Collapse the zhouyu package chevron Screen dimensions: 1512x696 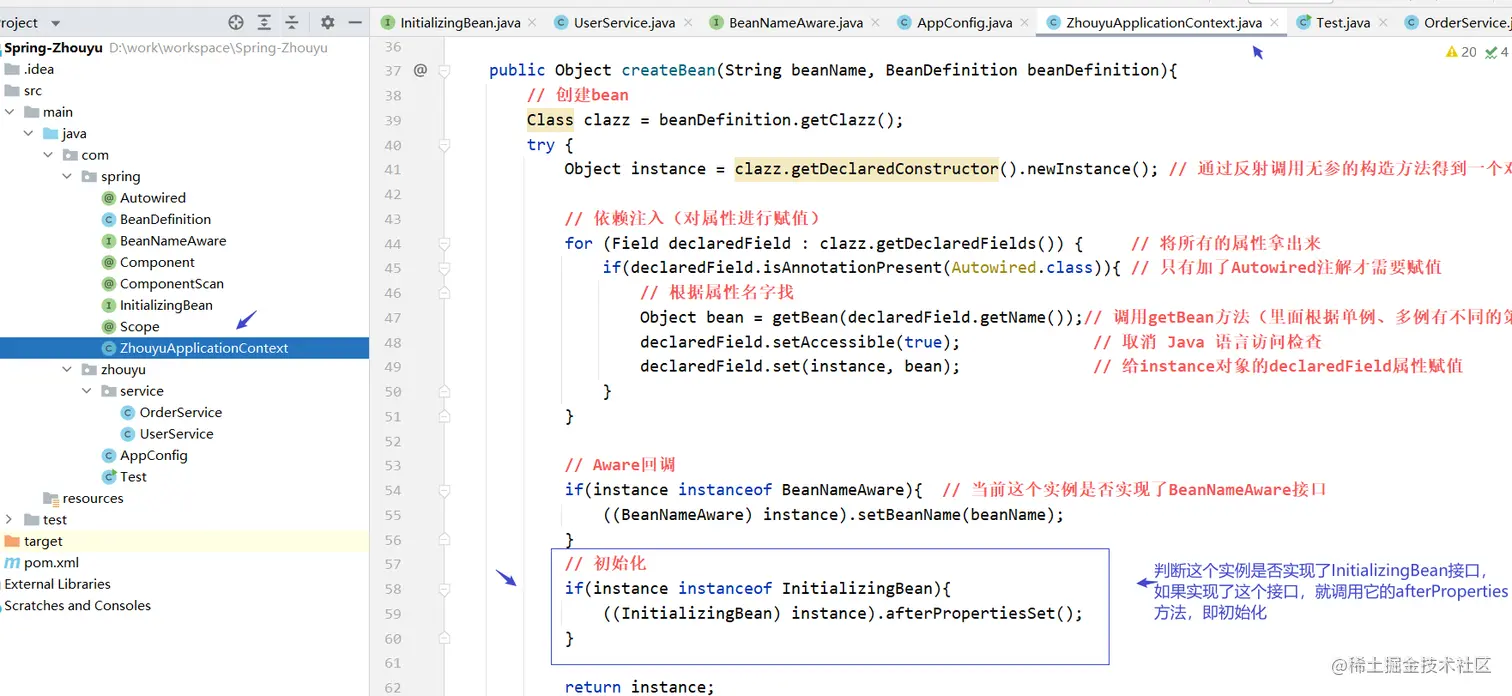(x=67, y=369)
